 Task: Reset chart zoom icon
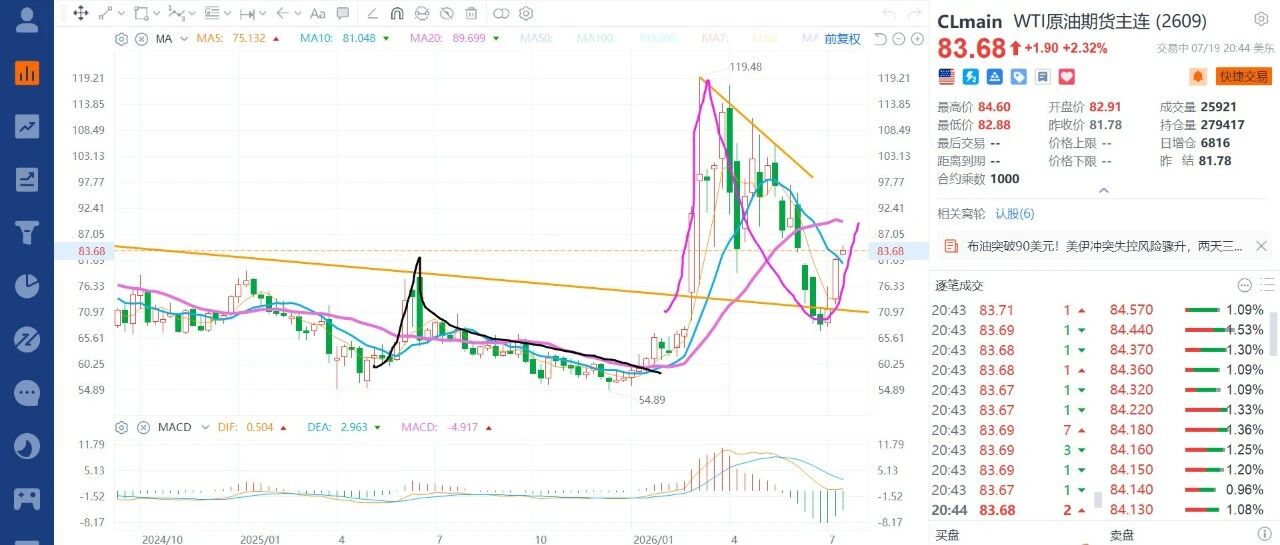coord(880,39)
